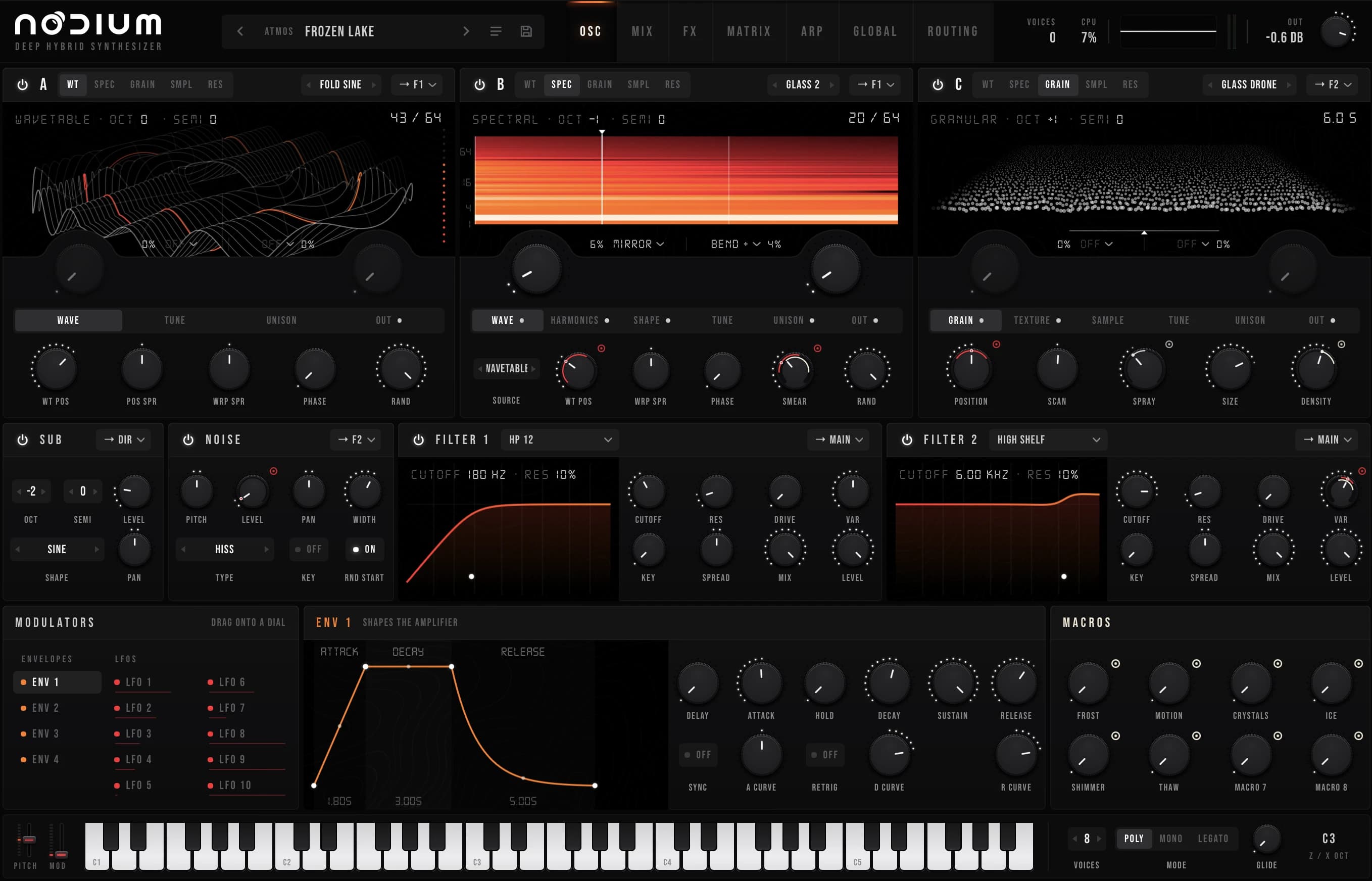This screenshot has width=1372, height=881.
Task: Switch oscillator A to GRAIN engine
Action: (x=142, y=85)
